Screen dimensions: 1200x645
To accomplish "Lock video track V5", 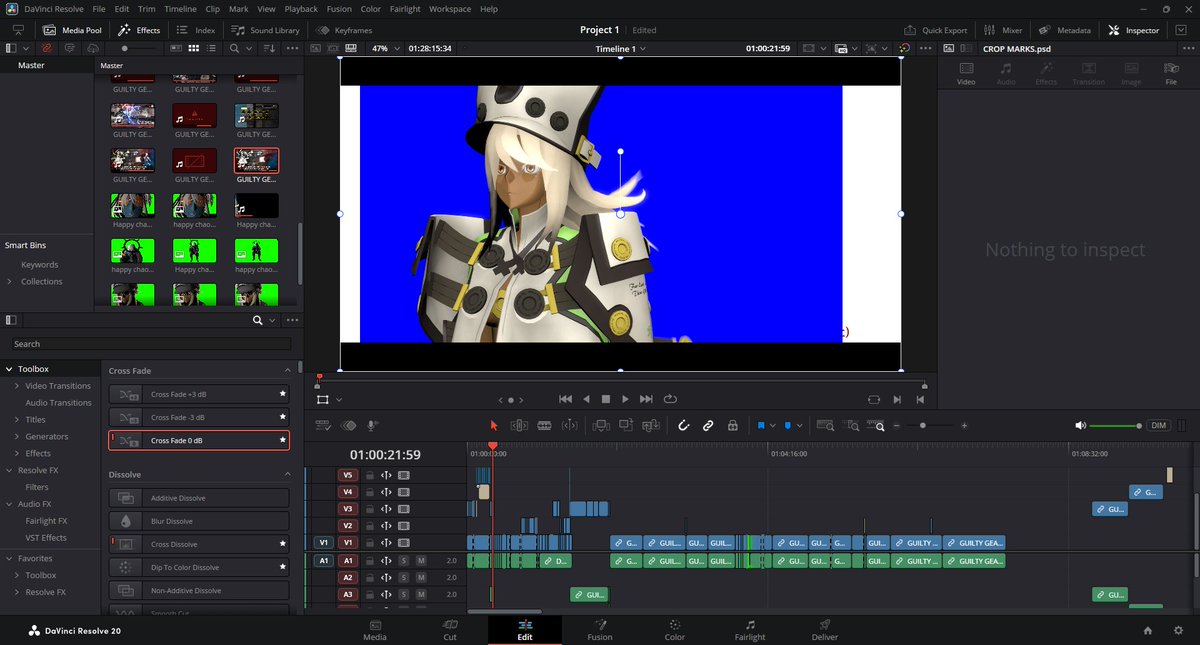I will click(369, 475).
